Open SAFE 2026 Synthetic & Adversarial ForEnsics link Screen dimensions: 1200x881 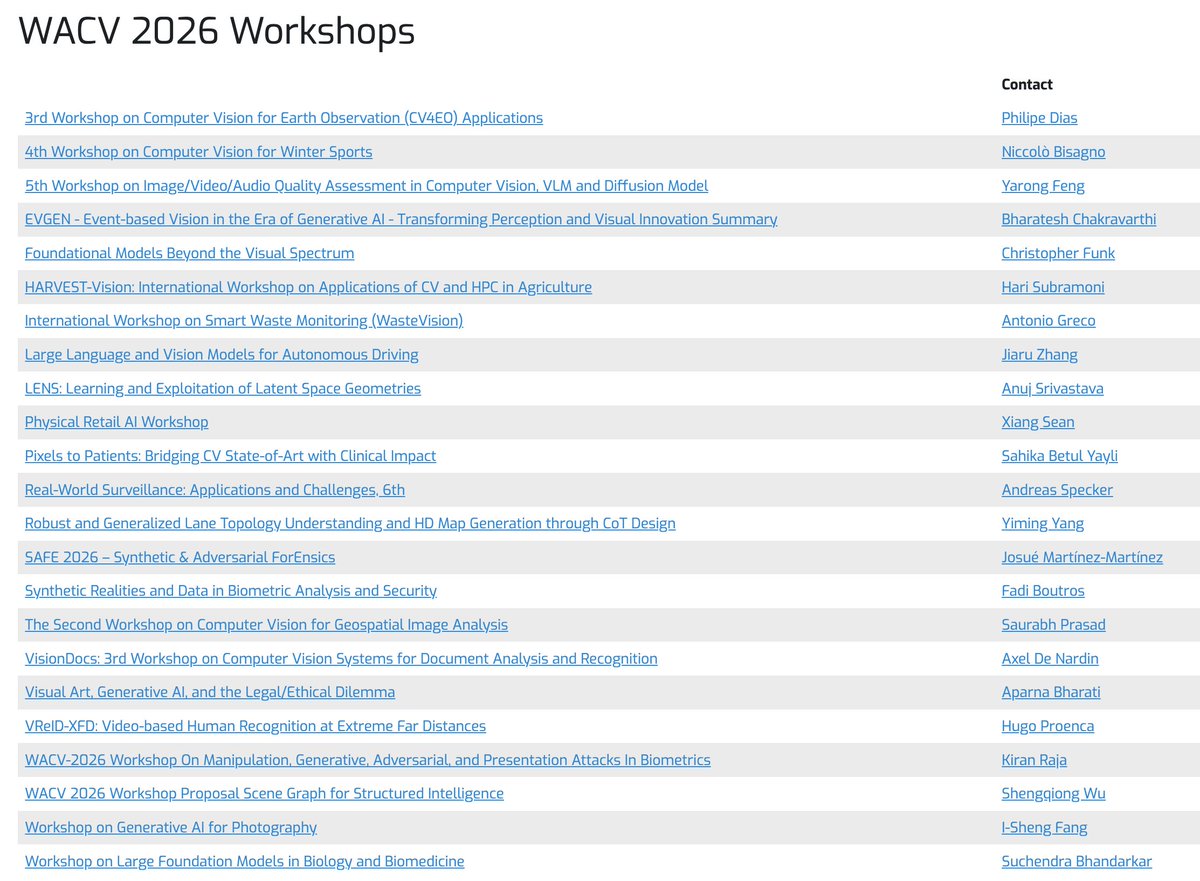tap(180, 557)
